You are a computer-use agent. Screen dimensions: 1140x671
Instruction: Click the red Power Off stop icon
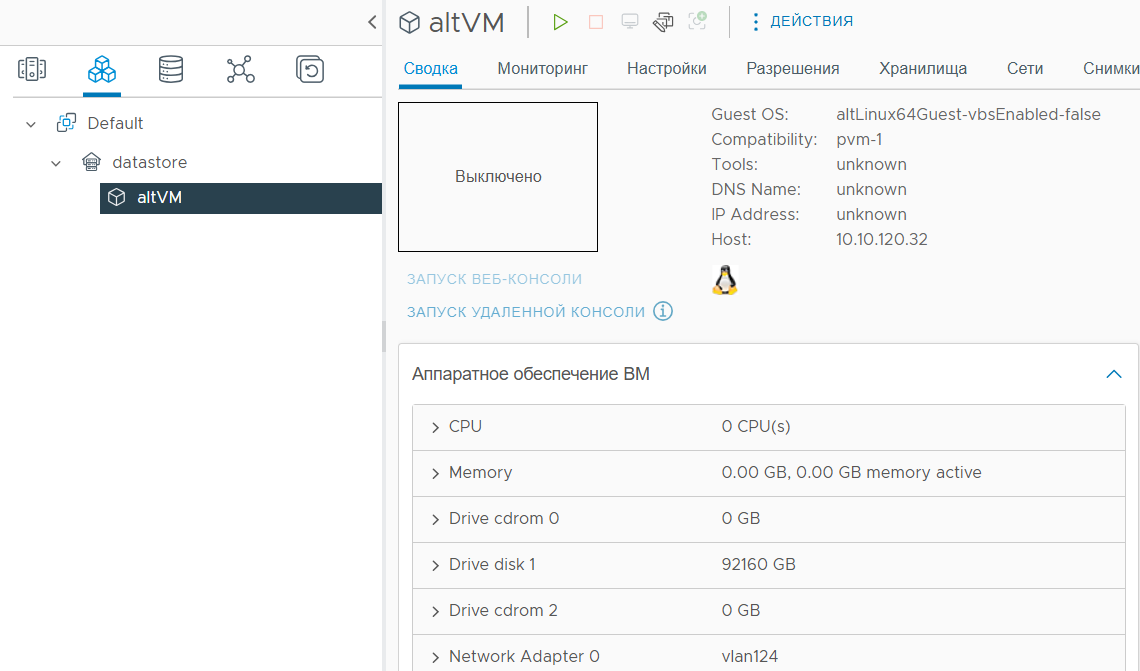click(596, 22)
